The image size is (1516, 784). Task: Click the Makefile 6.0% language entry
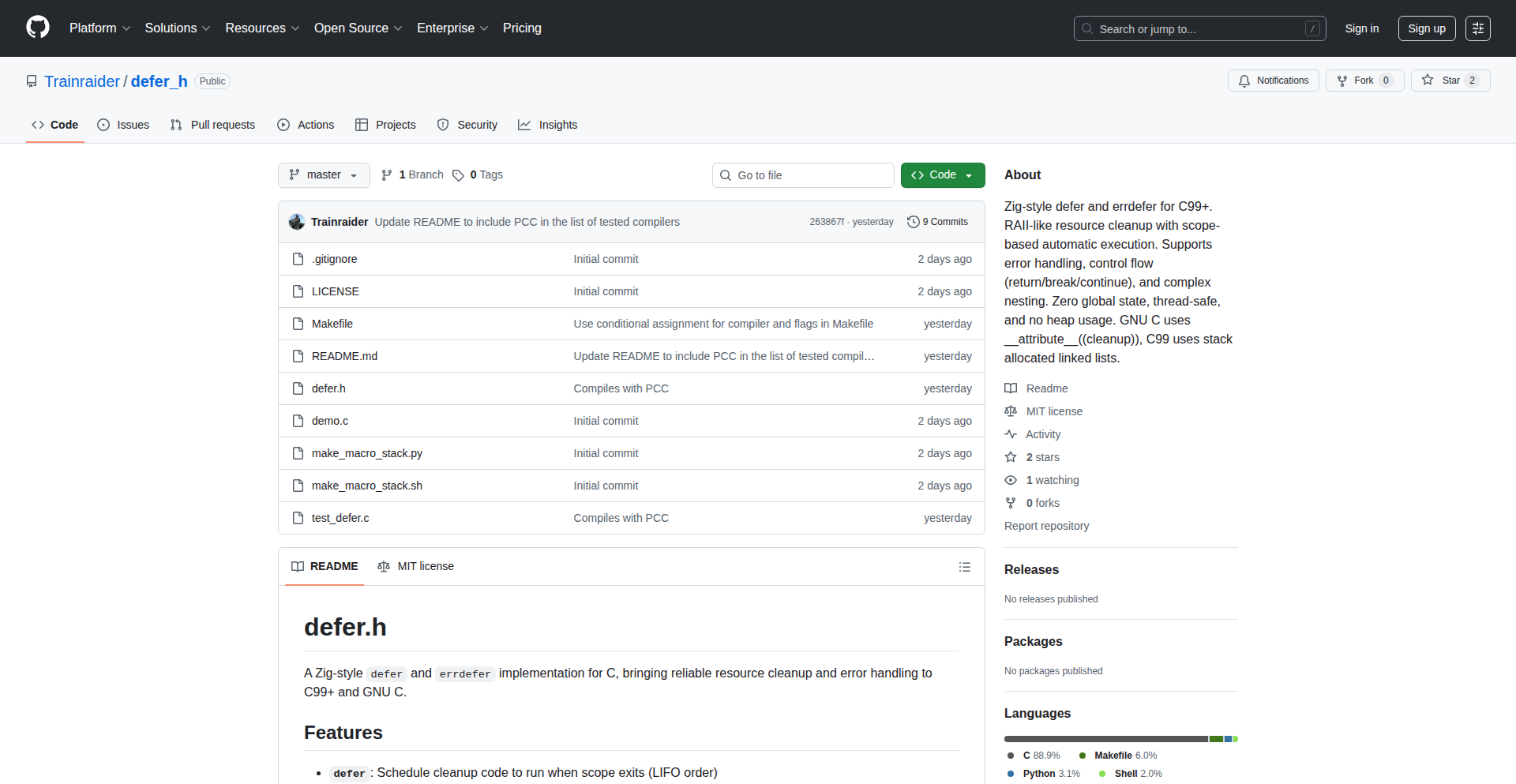(x=1118, y=756)
